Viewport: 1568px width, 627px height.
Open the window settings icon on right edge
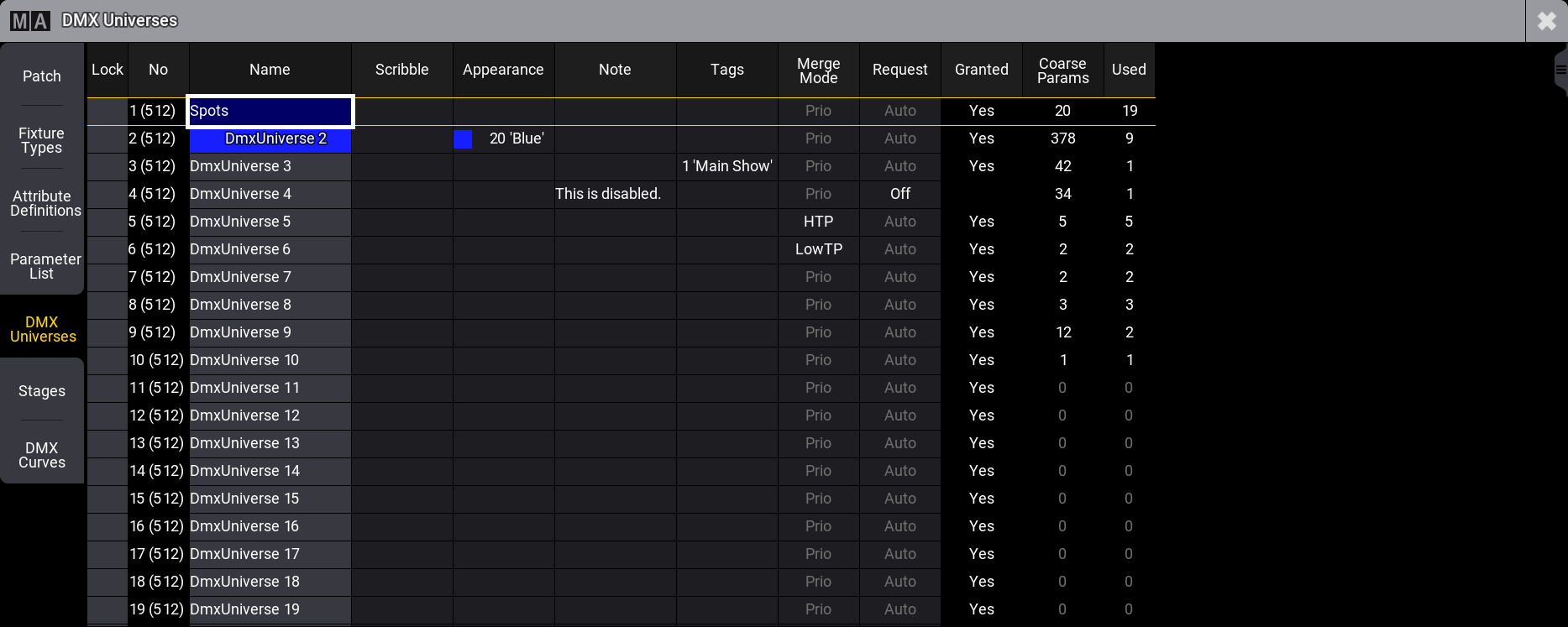pyautogui.click(x=1560, y=69)
